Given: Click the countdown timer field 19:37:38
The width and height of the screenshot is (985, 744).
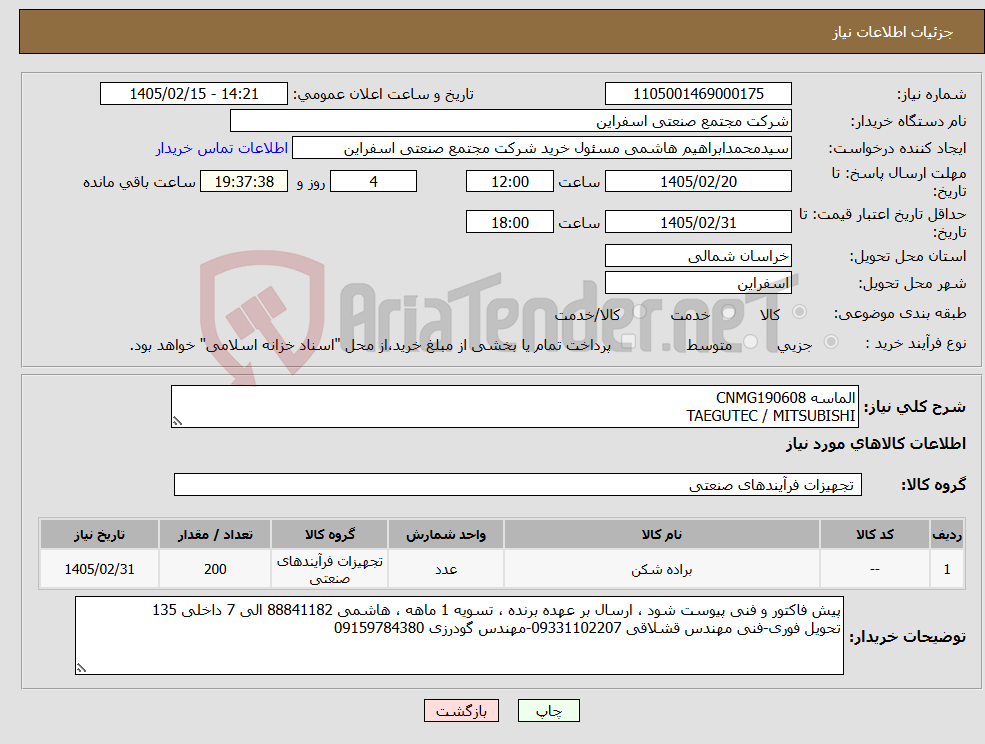Looking at the screenshot, I should 244,182.
